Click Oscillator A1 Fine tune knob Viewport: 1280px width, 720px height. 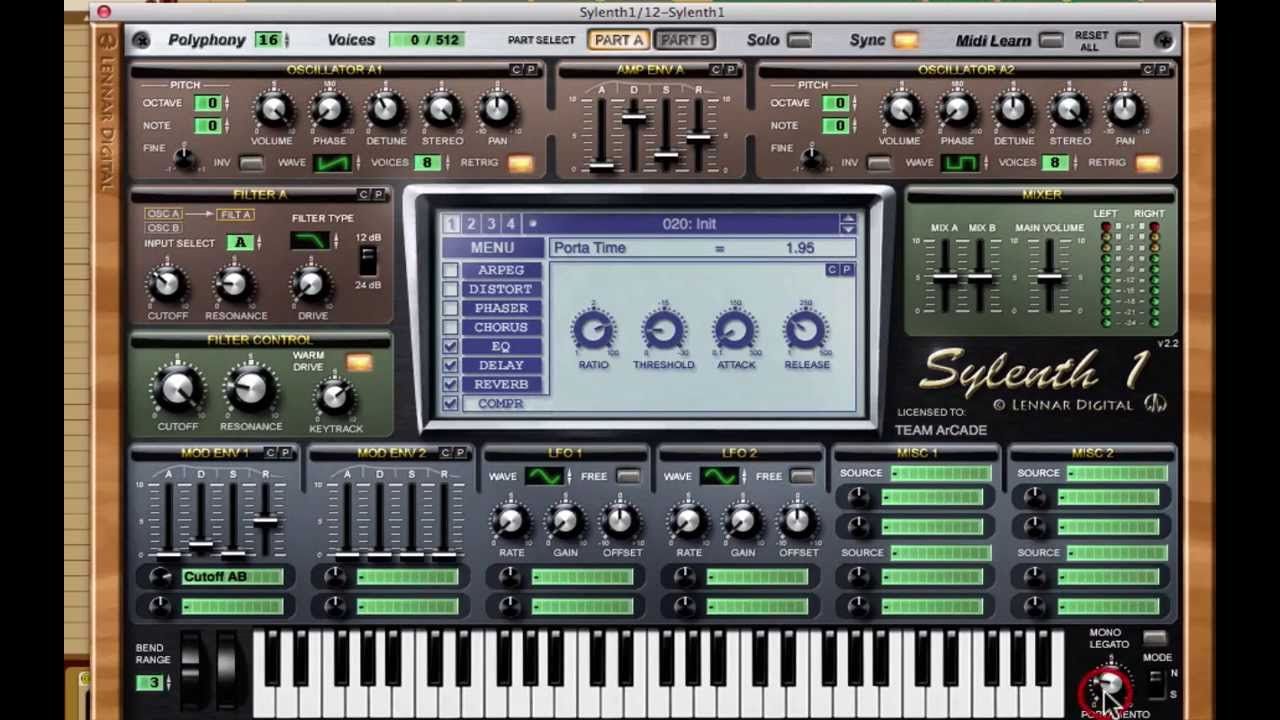184,157
